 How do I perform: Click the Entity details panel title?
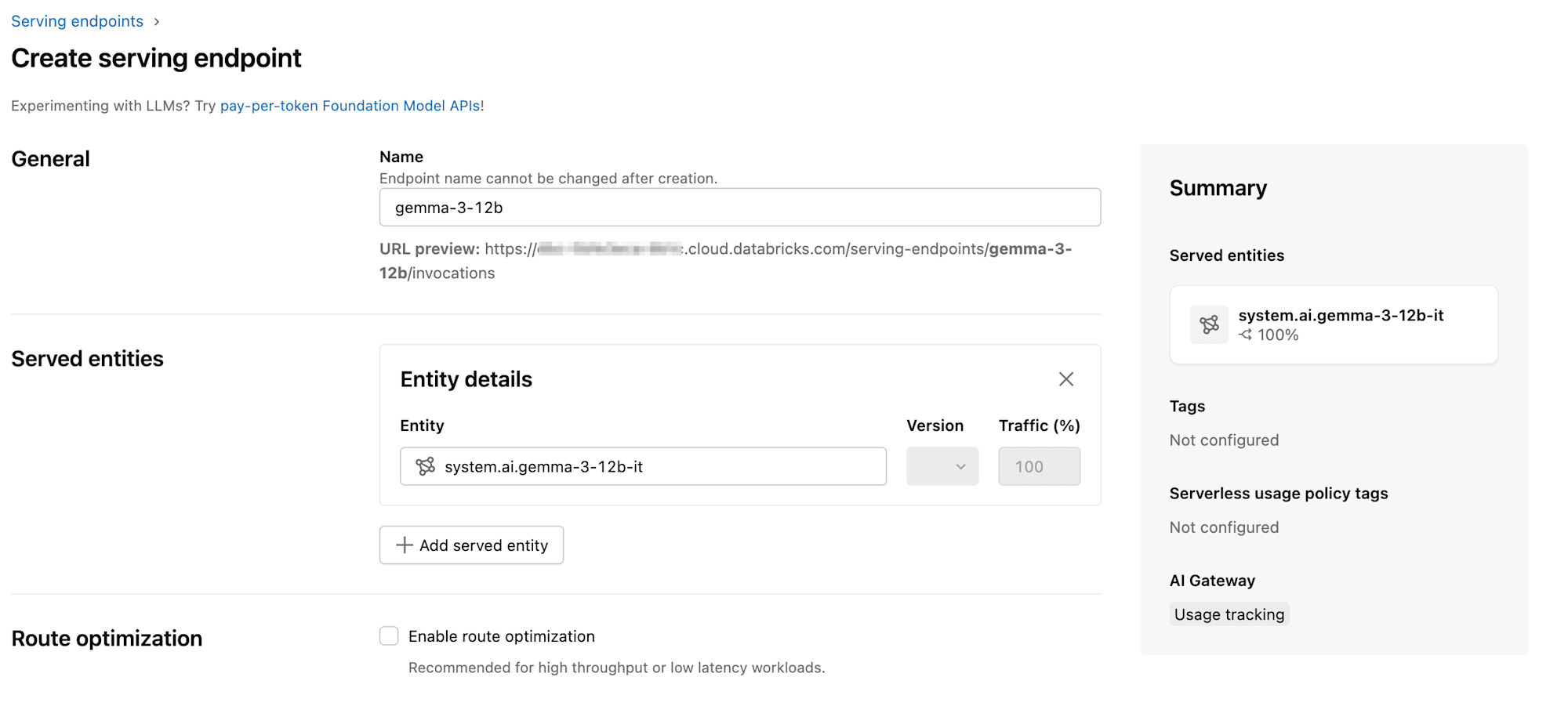466,378
